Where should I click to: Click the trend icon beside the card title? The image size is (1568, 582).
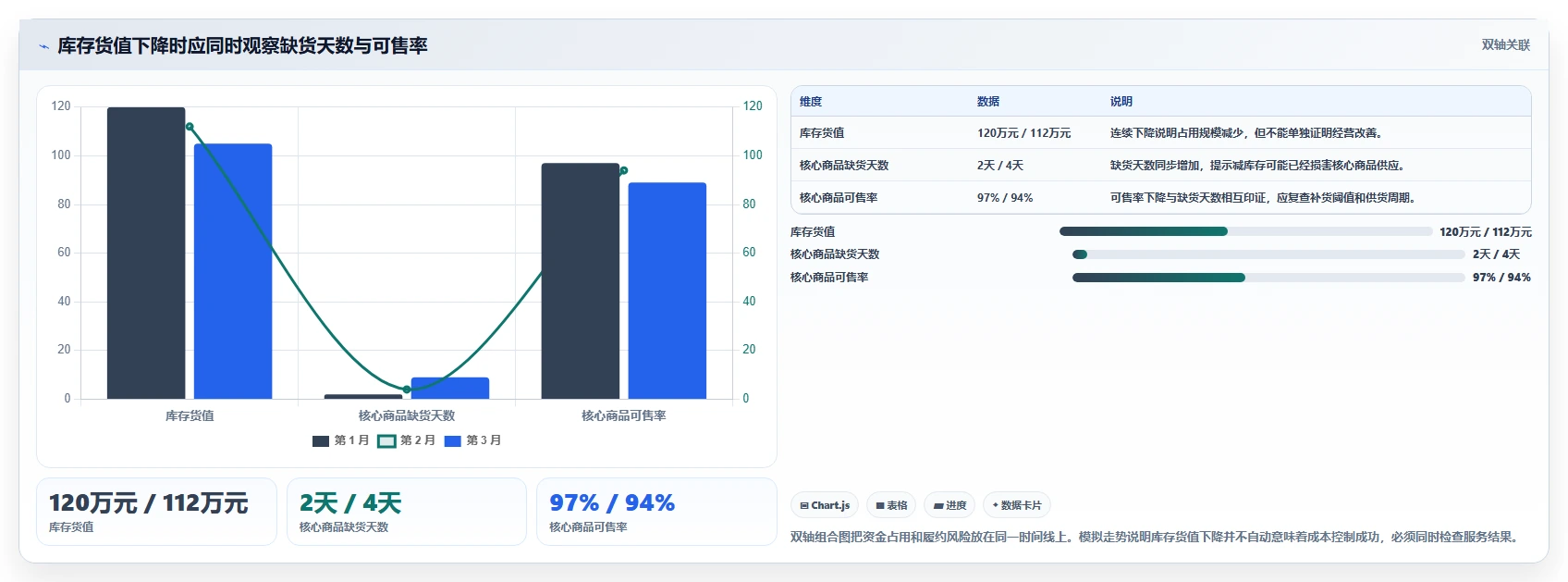[x=43, y=46]
